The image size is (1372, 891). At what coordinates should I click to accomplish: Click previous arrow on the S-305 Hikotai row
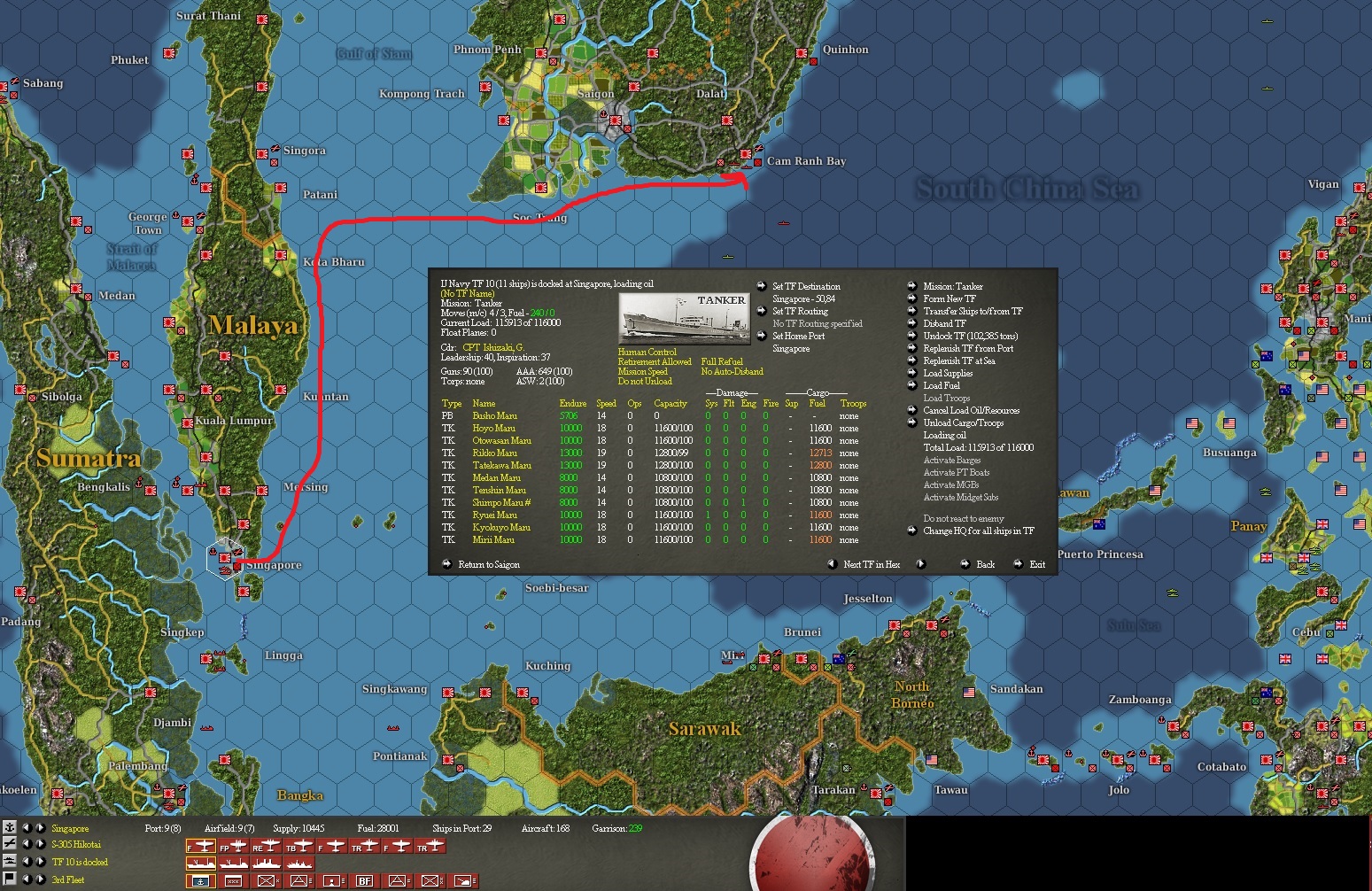27,844
